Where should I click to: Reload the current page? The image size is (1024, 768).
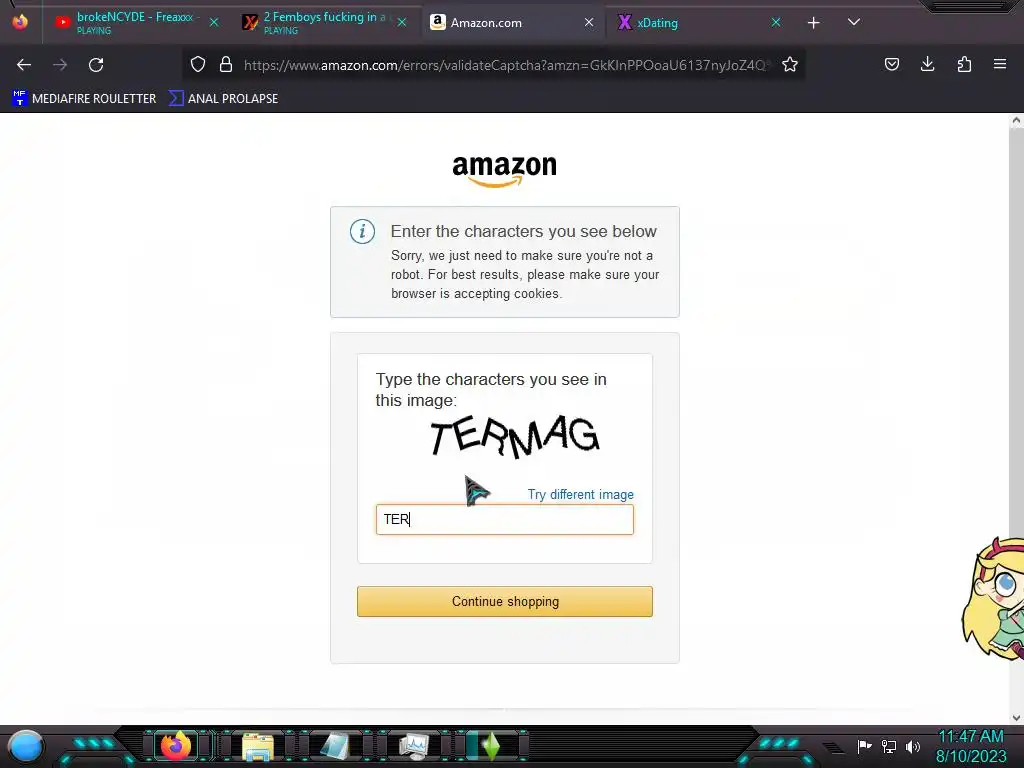96,65
